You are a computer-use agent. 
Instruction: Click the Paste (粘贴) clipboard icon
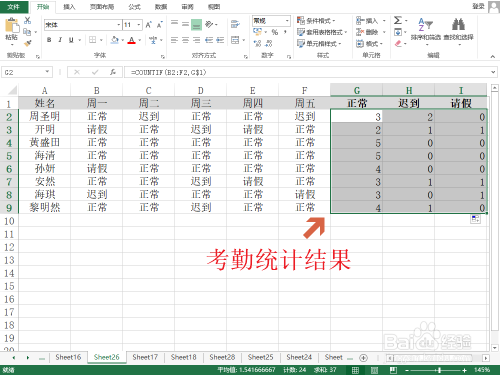pyautogui.click(x=12, y=26)
